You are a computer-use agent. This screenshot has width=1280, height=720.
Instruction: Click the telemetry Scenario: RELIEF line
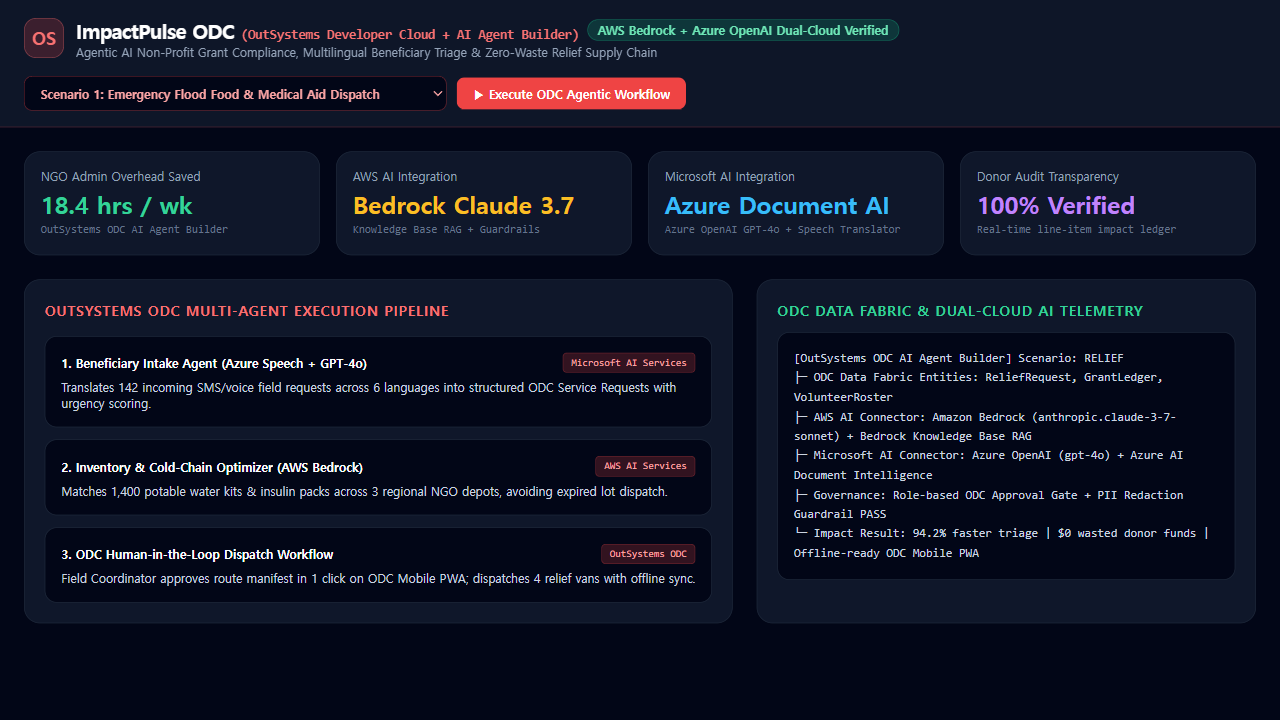point(958,358)
